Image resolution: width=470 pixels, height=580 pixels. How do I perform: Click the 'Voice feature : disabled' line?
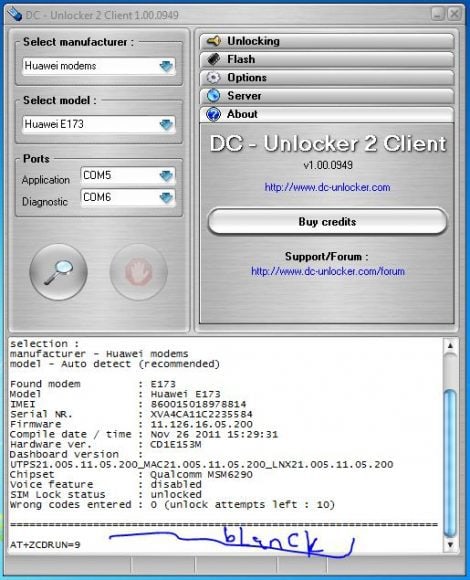(x=105, y=485)
